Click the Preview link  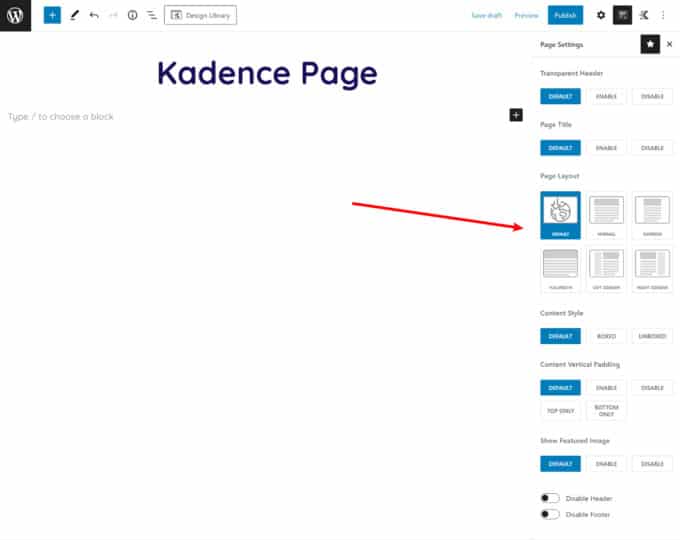pos(526,16)
